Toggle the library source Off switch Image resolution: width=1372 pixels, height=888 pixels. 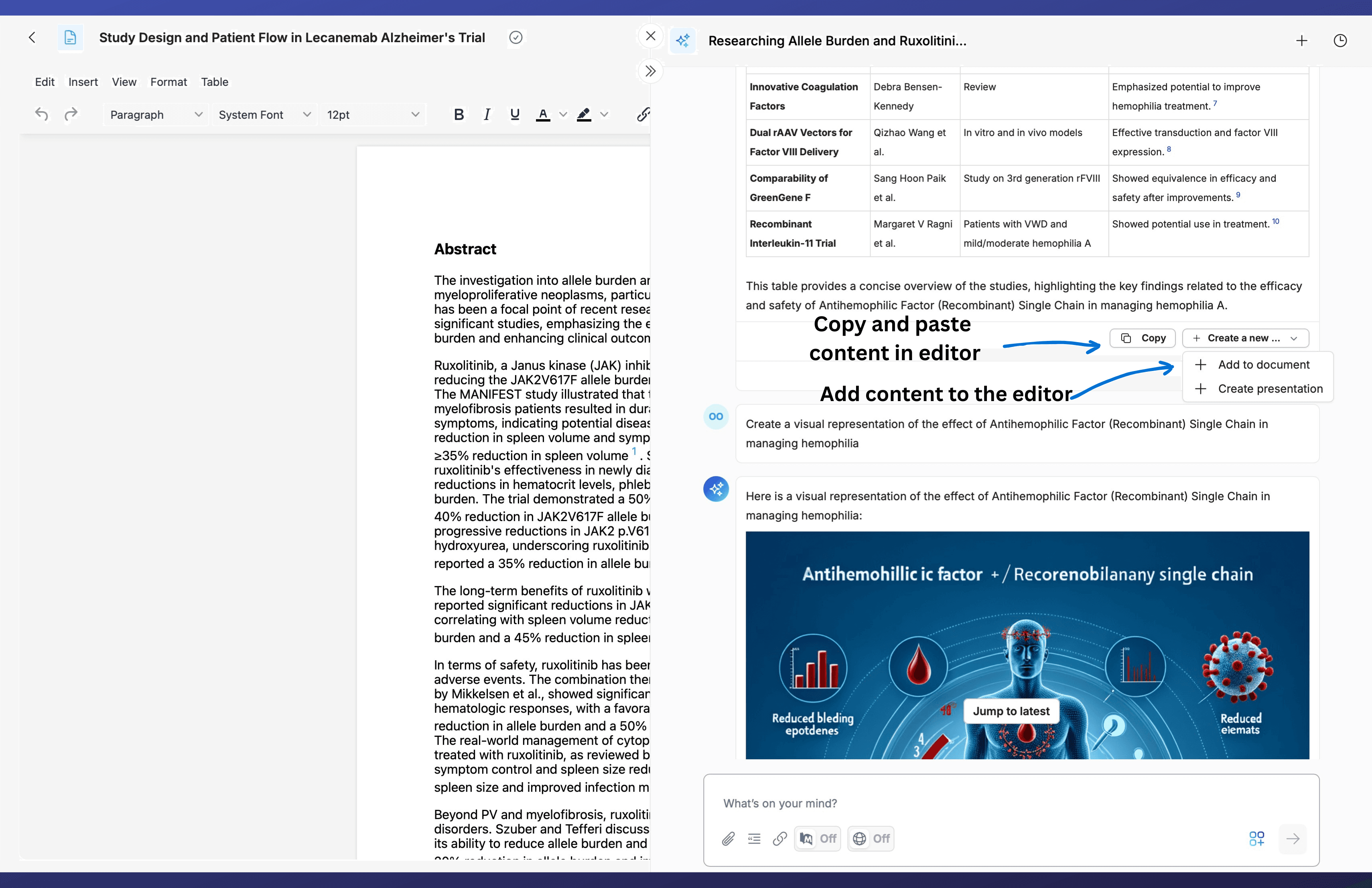(x=817, y=838)
